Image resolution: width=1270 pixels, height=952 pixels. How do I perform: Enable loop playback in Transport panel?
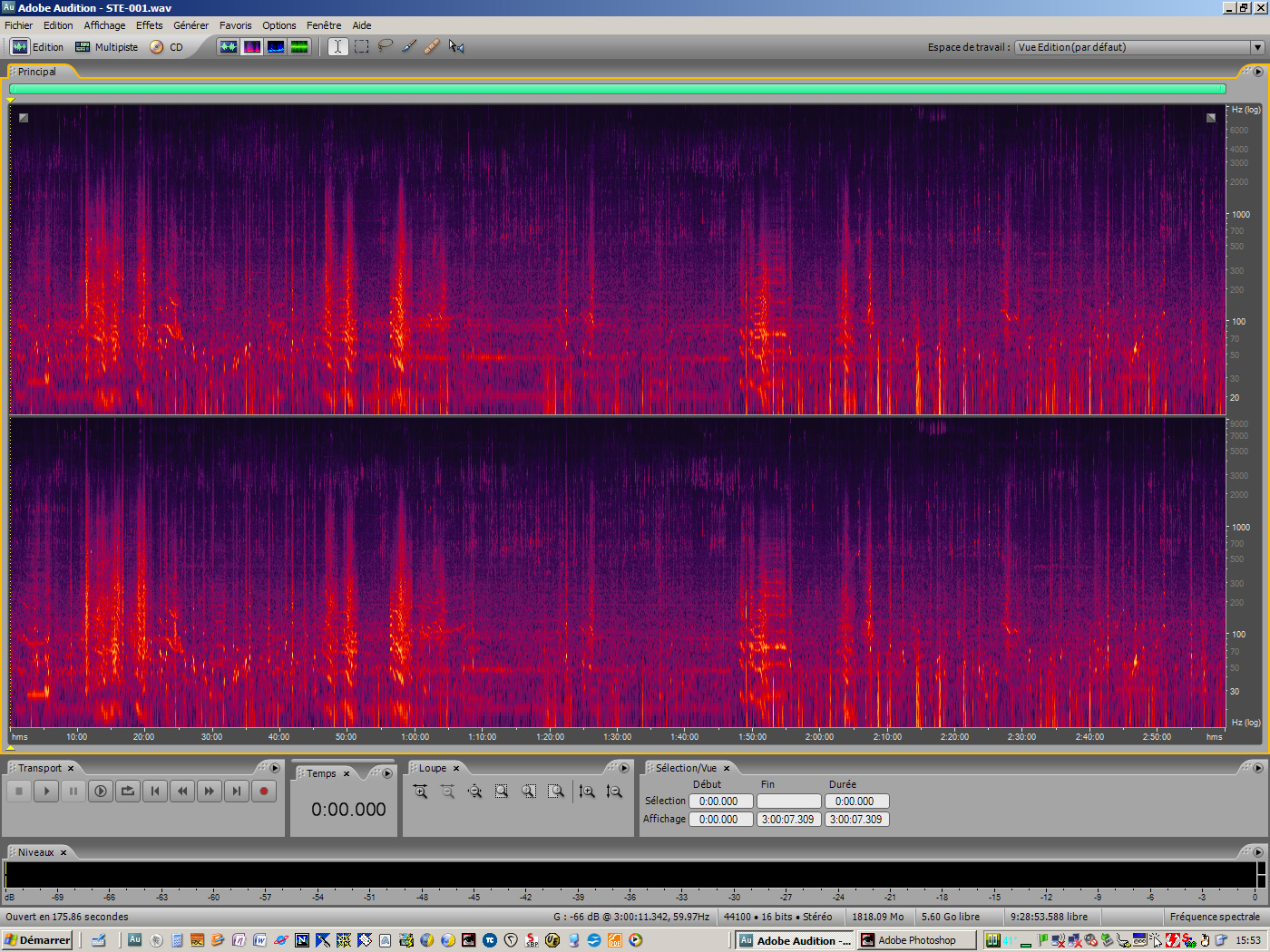(128, 791)
